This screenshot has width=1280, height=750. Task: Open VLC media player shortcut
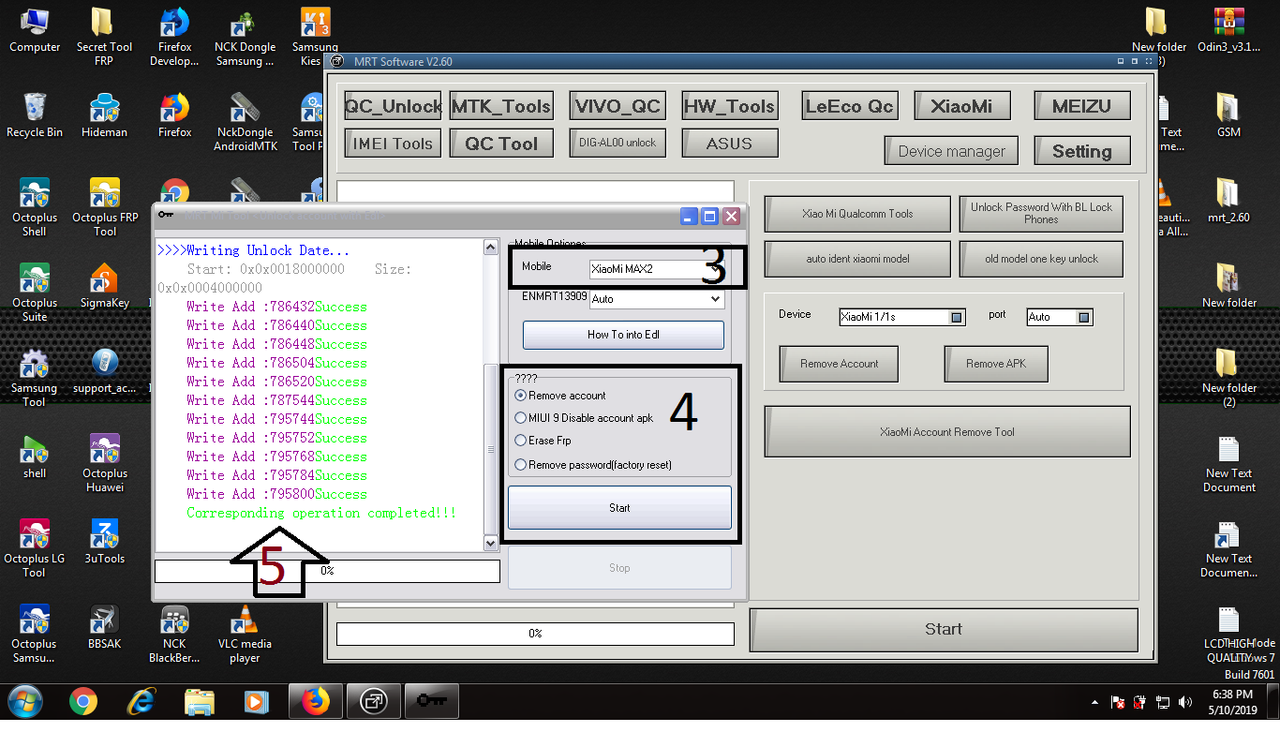coord(245,634)
